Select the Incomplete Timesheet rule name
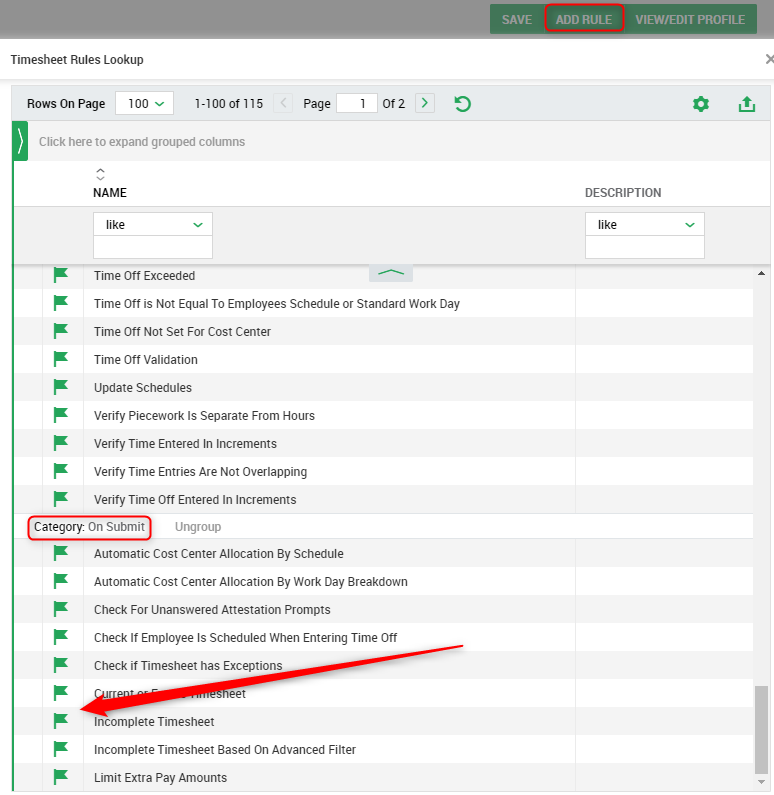 [154, 721]
